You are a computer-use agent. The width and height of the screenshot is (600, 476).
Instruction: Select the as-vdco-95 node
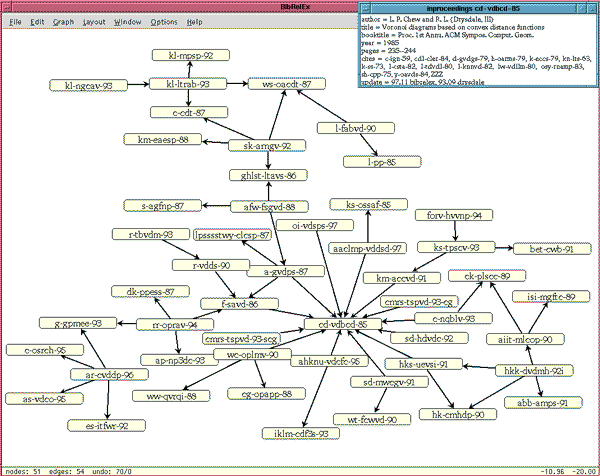pos(44,399)
